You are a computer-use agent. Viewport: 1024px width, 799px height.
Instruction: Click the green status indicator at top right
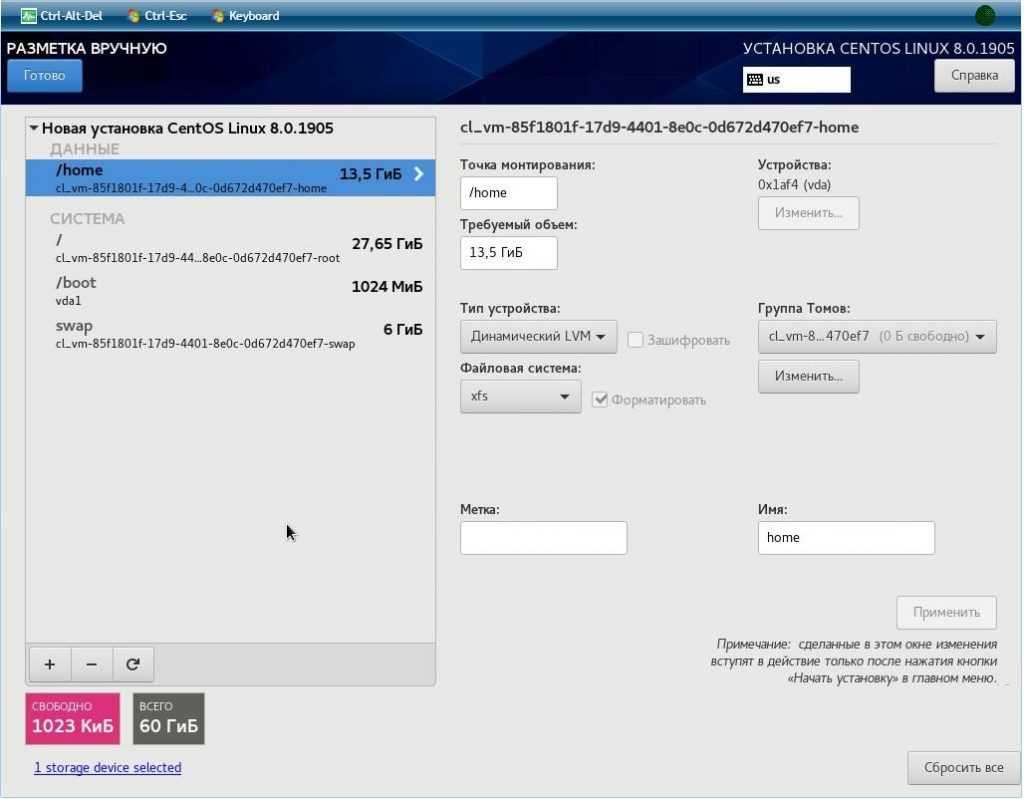coord(985,15)
